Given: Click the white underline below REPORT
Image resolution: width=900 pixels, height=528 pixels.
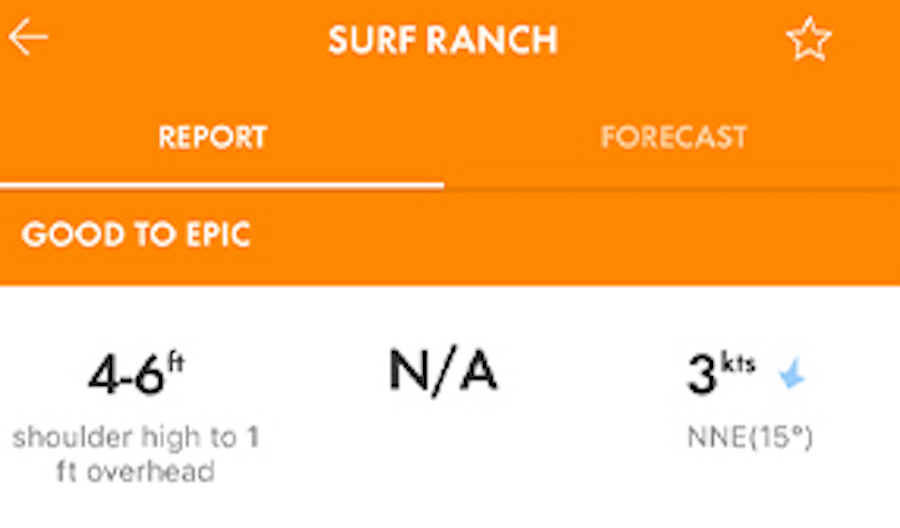Looking at the screenshot, I should point(222,186).
